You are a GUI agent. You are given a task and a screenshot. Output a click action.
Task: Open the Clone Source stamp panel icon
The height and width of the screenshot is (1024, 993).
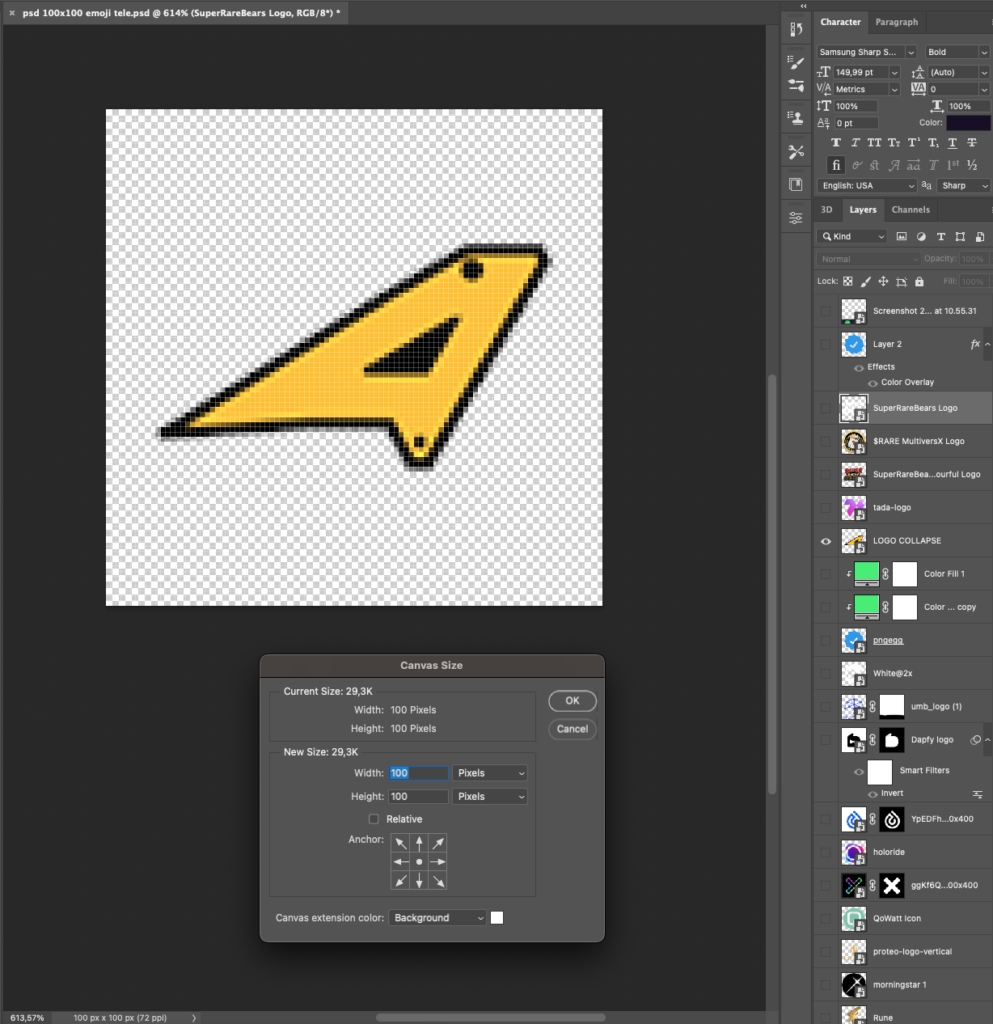796,117
